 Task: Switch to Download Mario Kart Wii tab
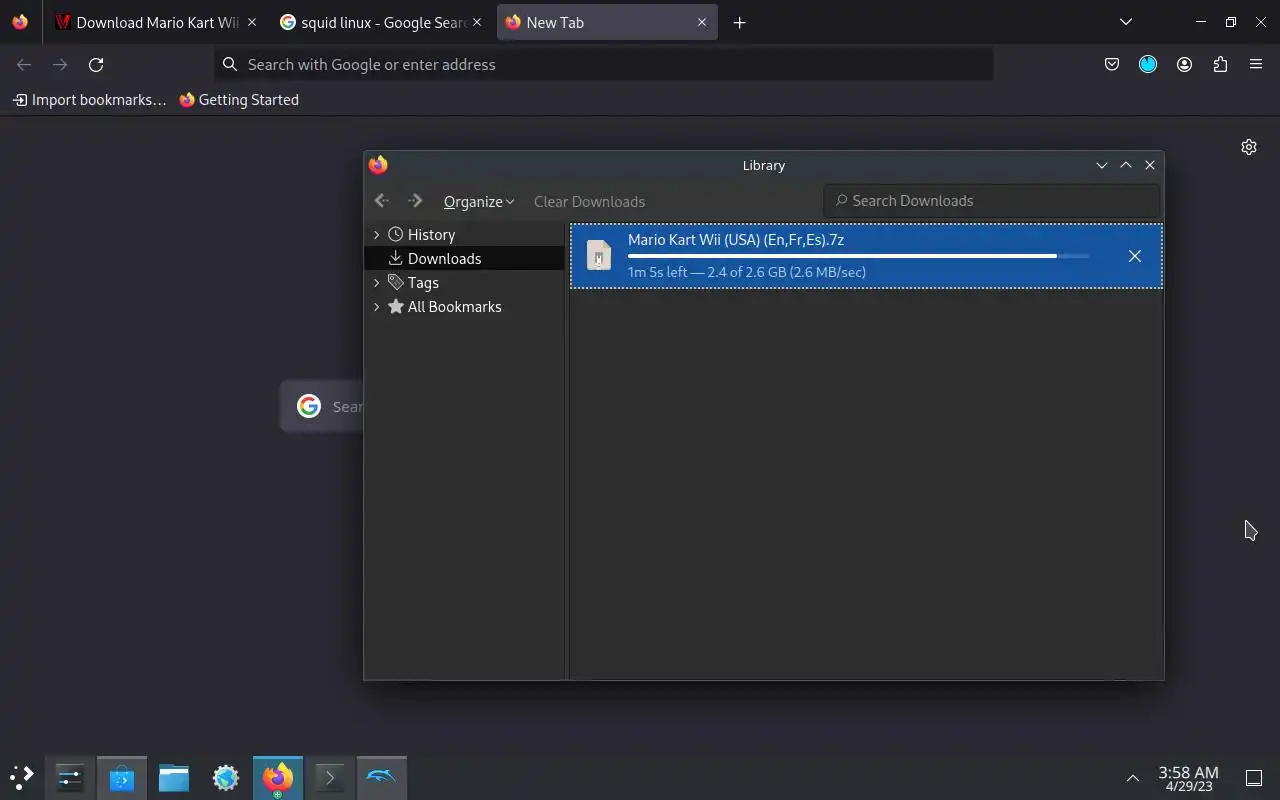pos(147,22)
